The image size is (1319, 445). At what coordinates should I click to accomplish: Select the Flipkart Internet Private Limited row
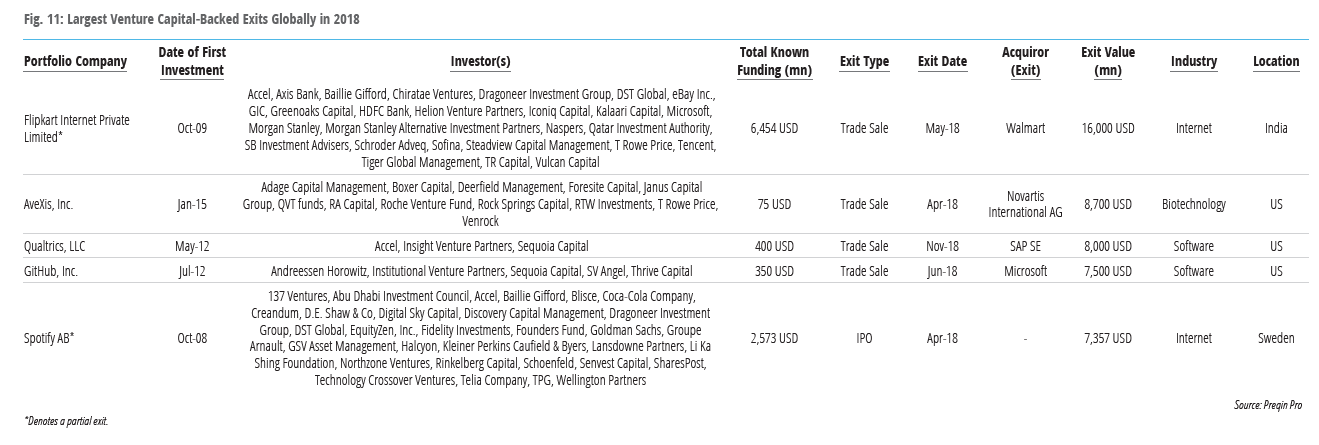pyautogui.click(x=77, y=128)
